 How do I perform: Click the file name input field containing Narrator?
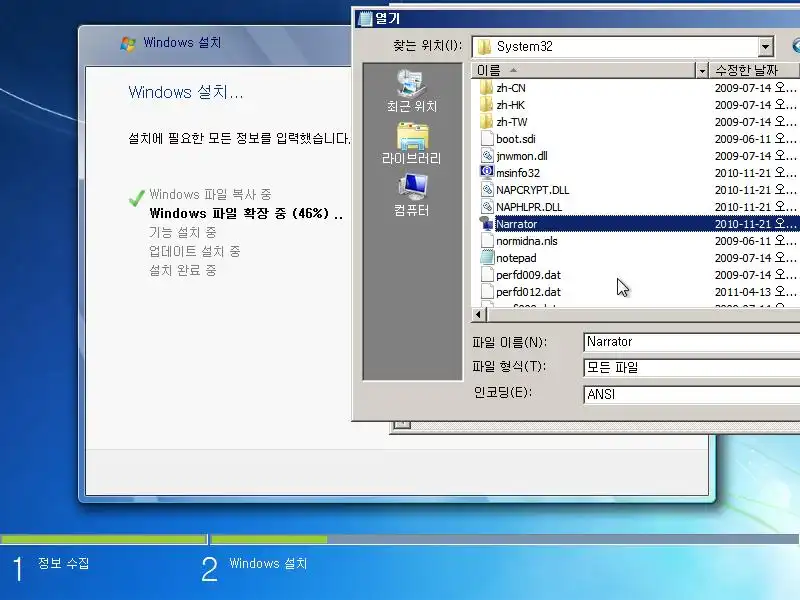691,342
